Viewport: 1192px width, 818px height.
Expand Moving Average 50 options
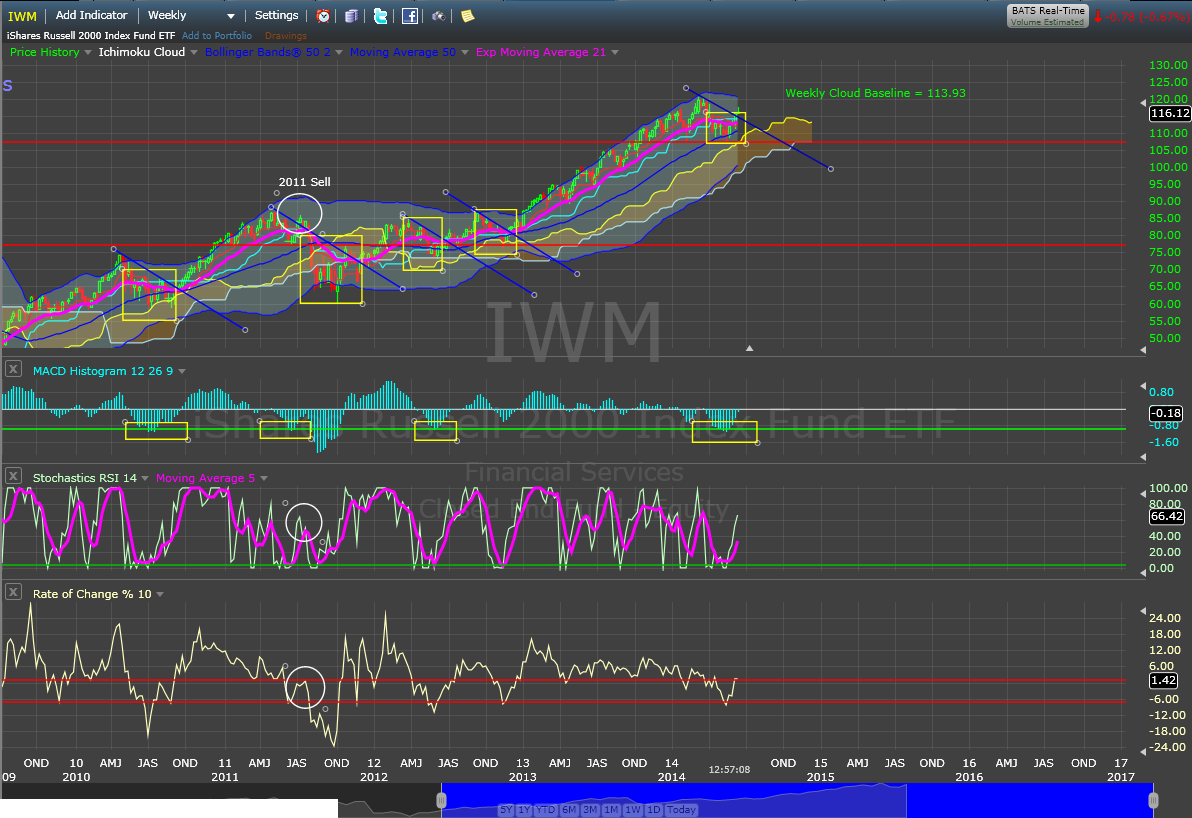click(x=464, y=52)
